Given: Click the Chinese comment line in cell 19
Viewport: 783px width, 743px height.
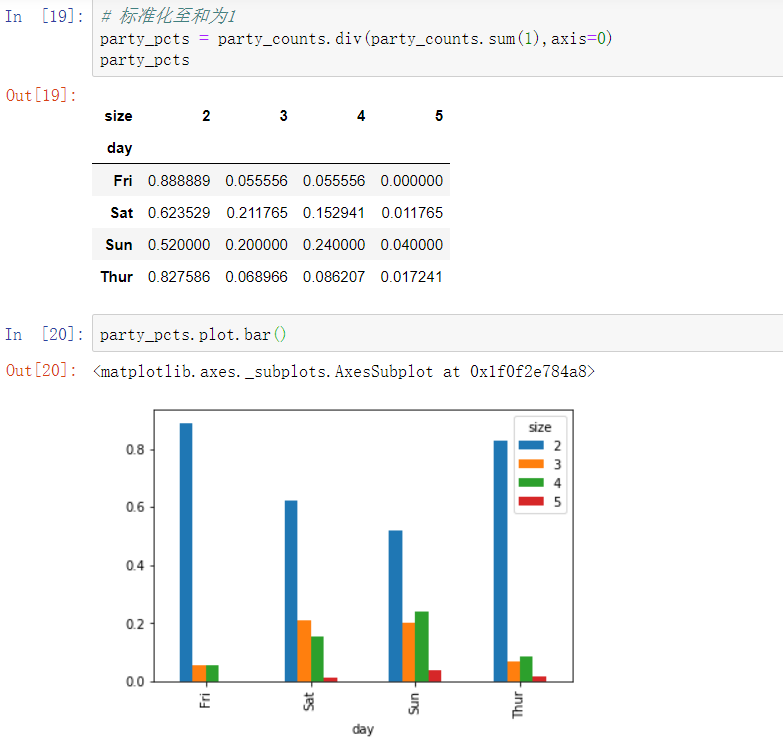Looking at the screenshot, I should point(168,16).
